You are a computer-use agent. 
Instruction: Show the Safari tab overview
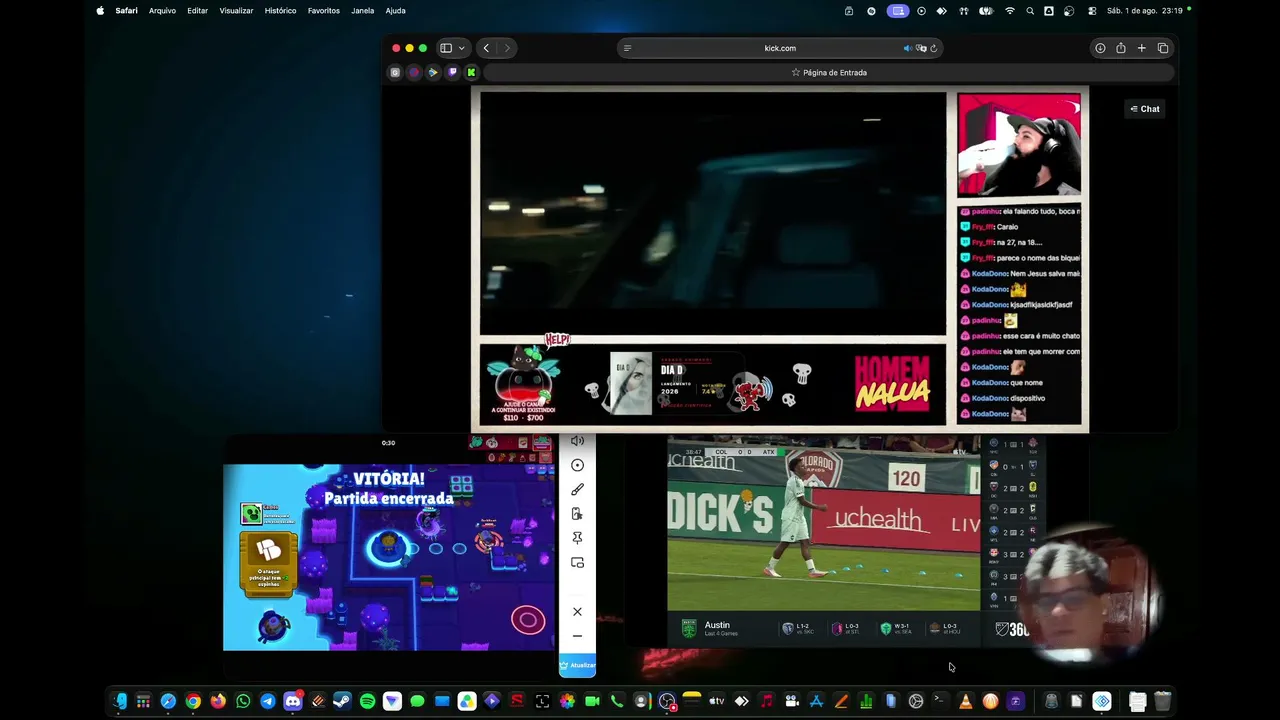point(1163,48)
